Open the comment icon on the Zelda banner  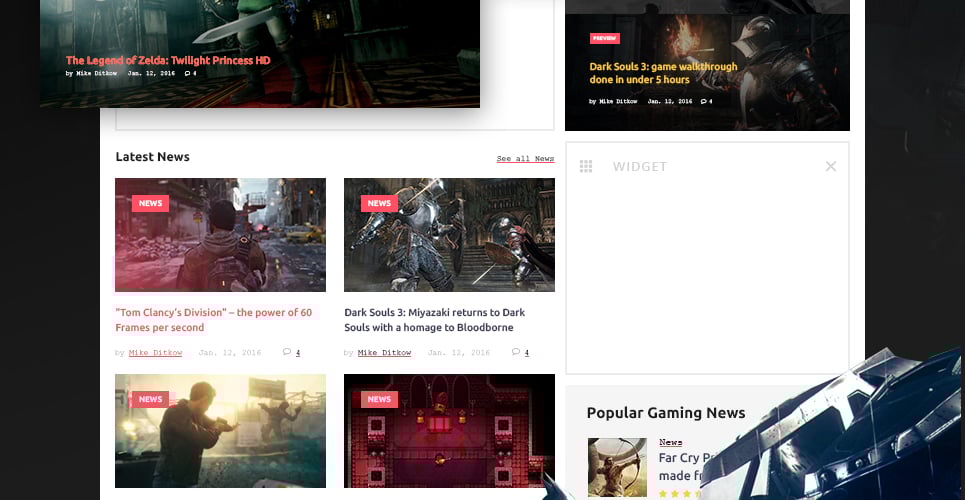(x=188, y=73)
